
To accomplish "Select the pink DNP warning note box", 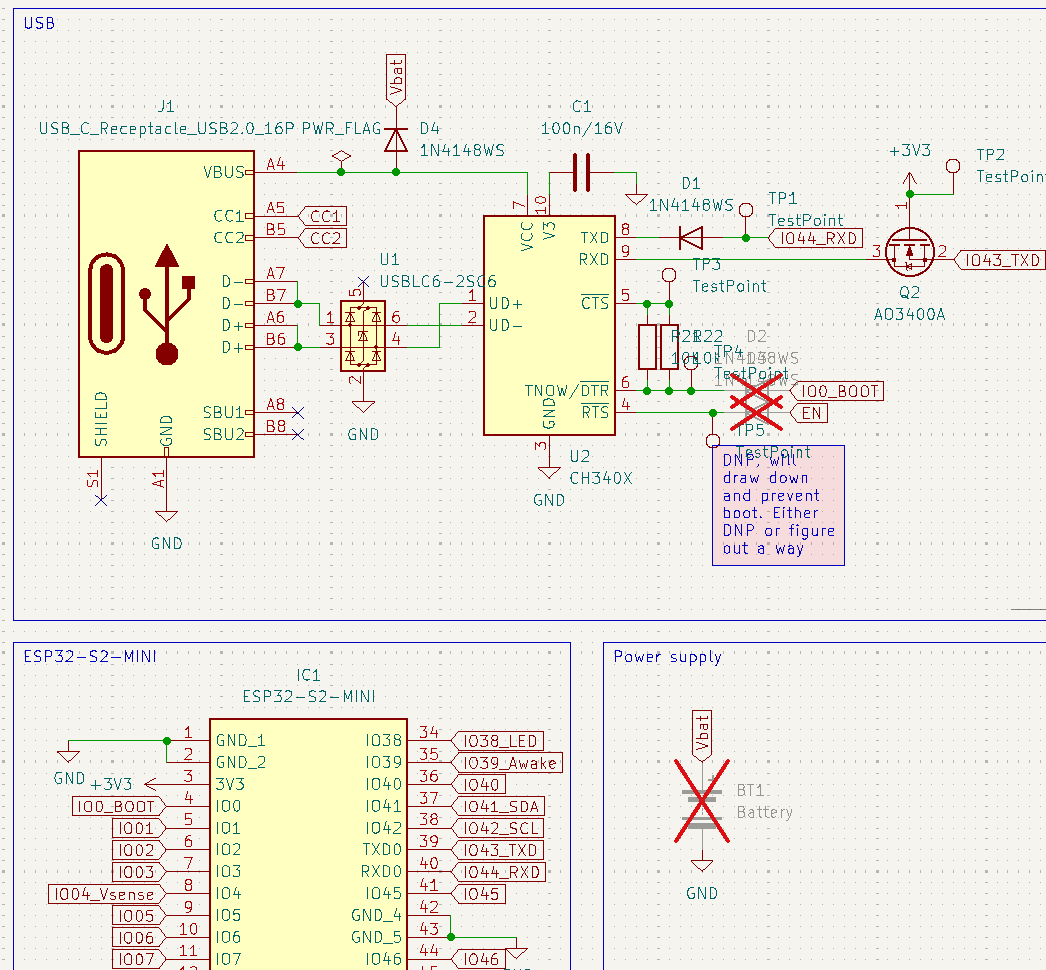I will pos(778,505).
